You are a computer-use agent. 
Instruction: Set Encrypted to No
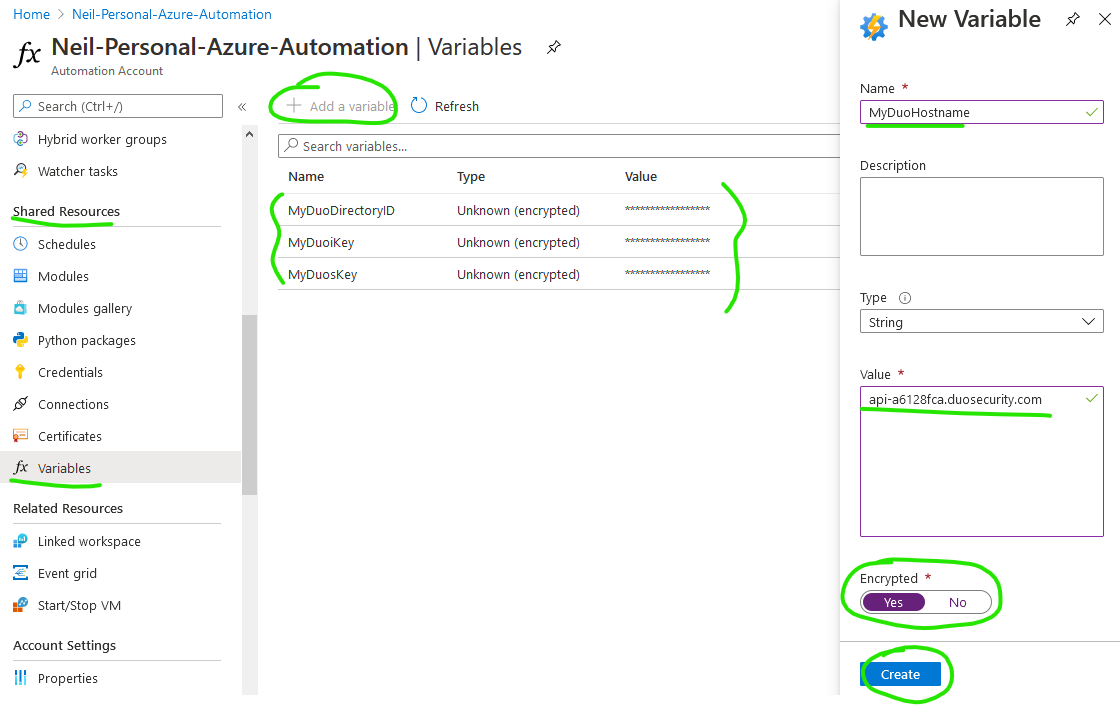click(957, 602)
